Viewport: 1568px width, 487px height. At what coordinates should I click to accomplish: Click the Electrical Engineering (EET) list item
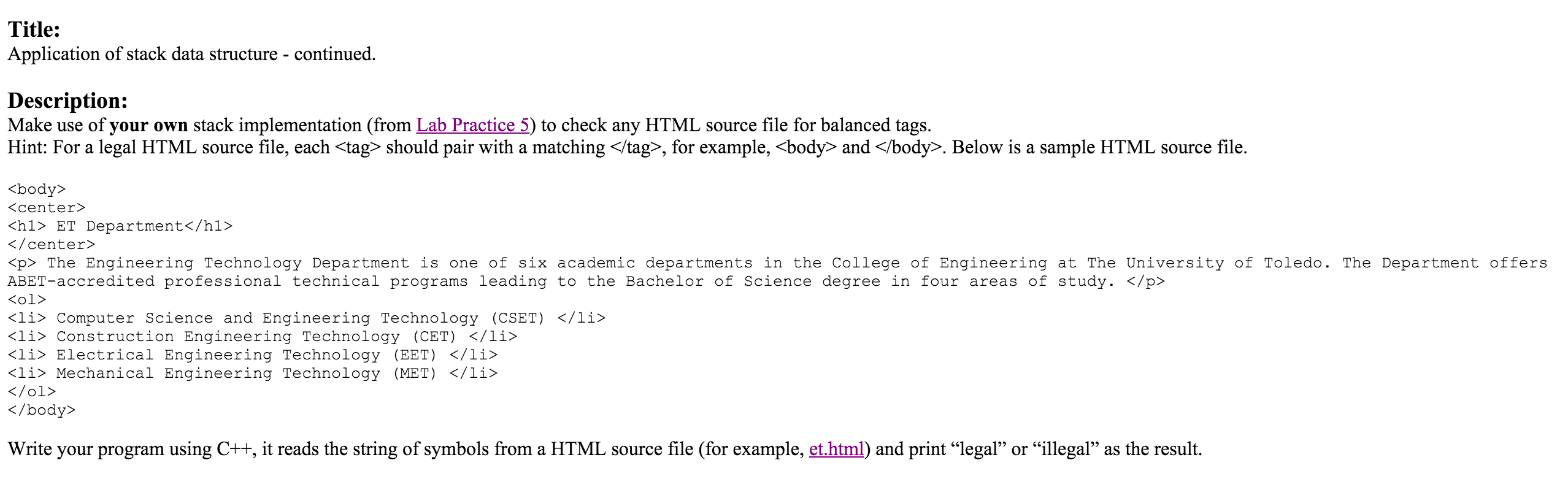tap(253, 355)
